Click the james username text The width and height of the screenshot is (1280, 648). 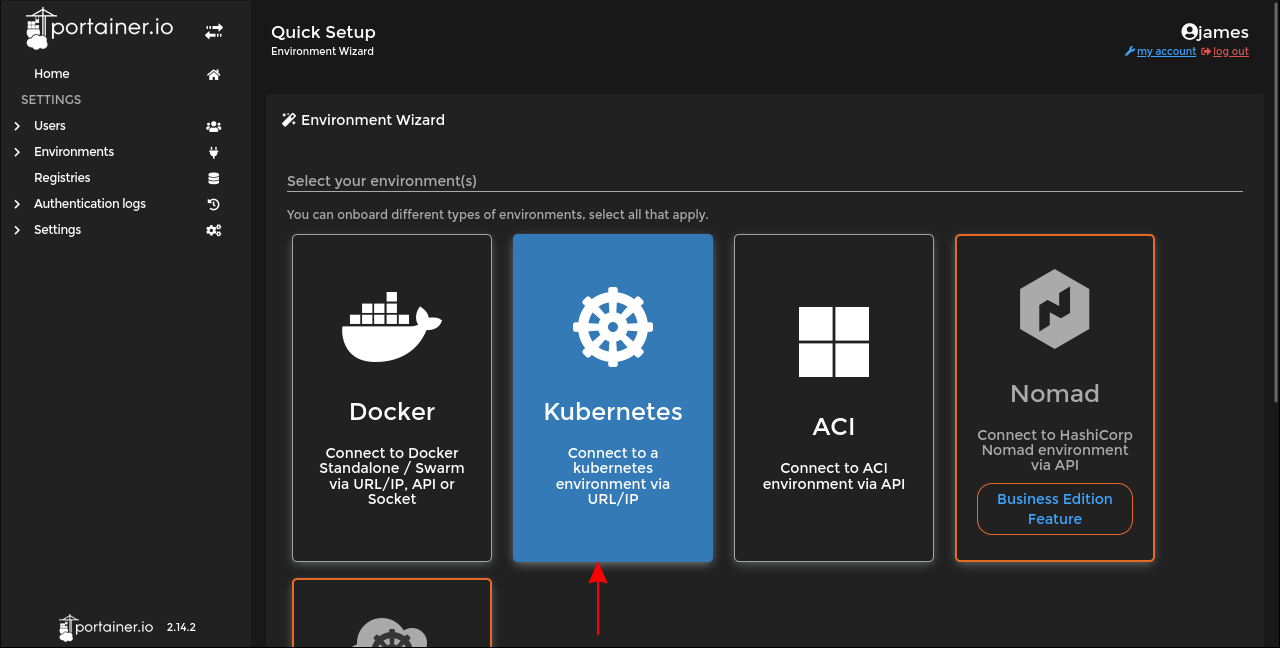1224,32
